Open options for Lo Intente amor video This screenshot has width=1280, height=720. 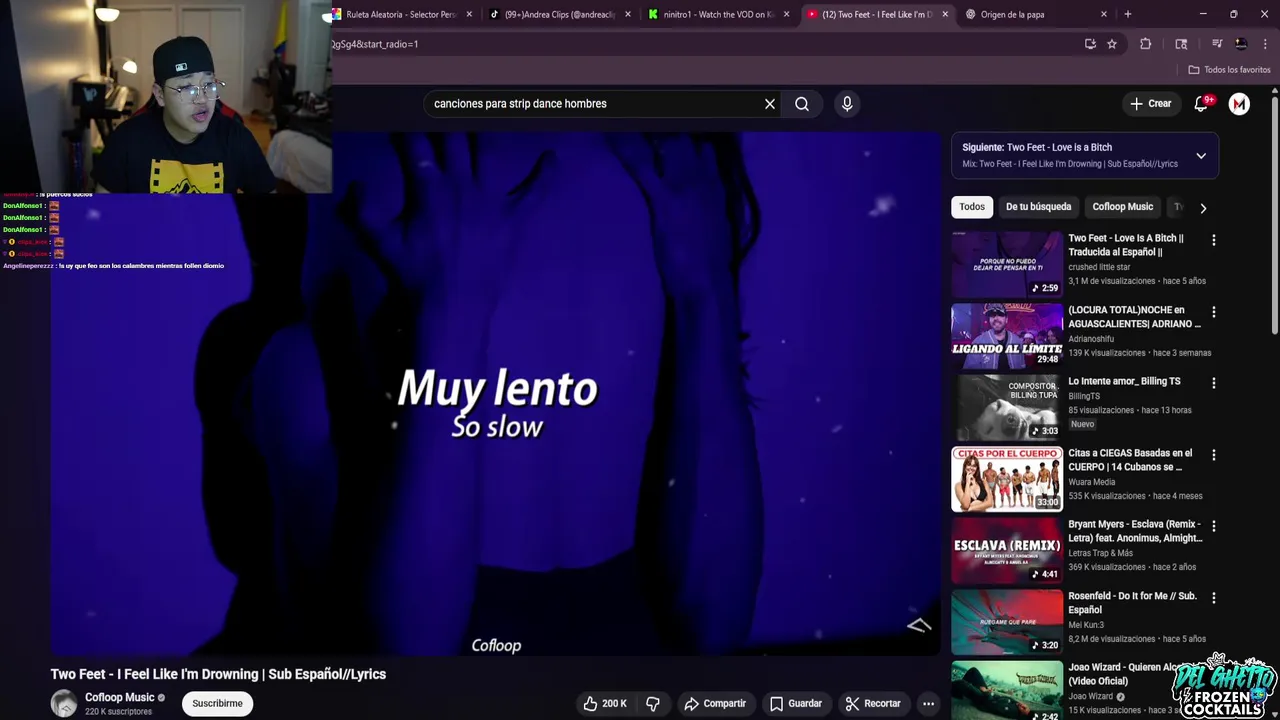(1214, 383)
